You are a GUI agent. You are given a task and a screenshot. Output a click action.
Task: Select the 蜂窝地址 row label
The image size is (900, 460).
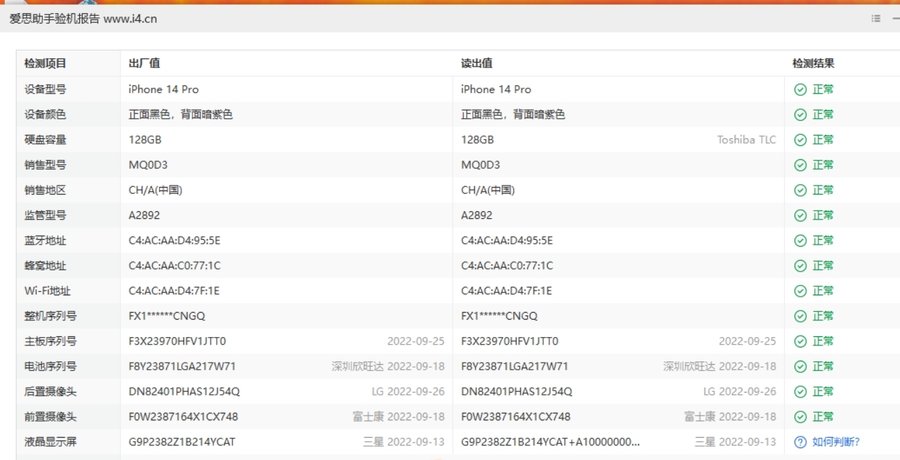click(45, 266)
